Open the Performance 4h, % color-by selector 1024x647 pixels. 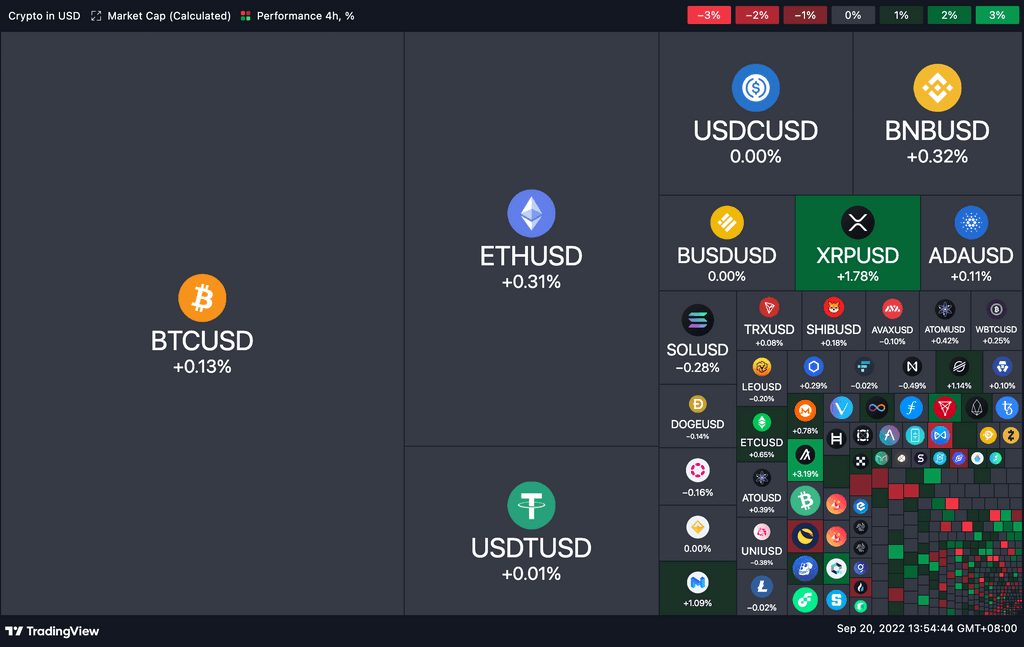click(298, 16)
